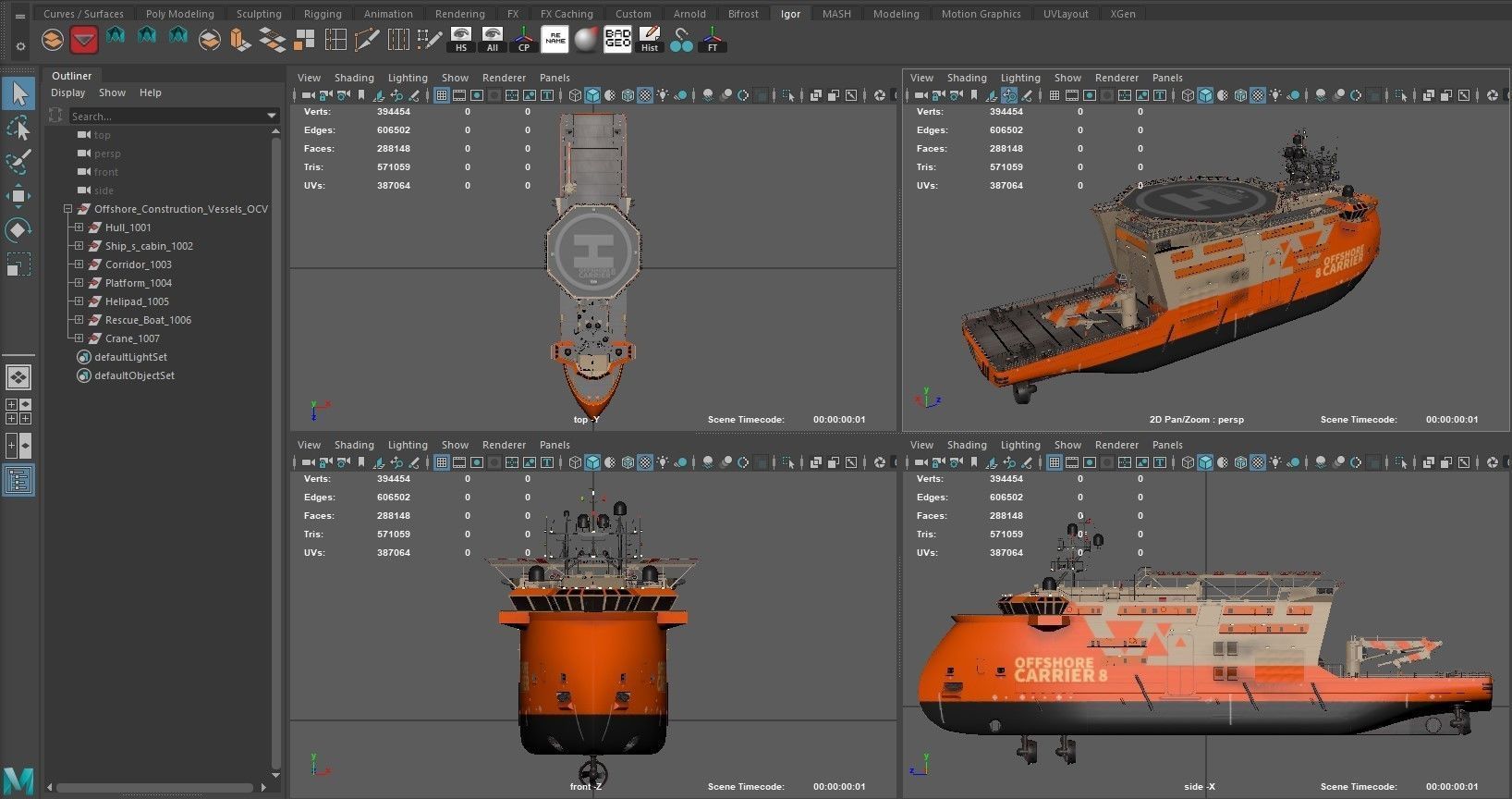Toggle smooth shade all in top view panel
The height and width of the screenshot is (799, 1512).
pyautogui.click(x=592, y=95)
